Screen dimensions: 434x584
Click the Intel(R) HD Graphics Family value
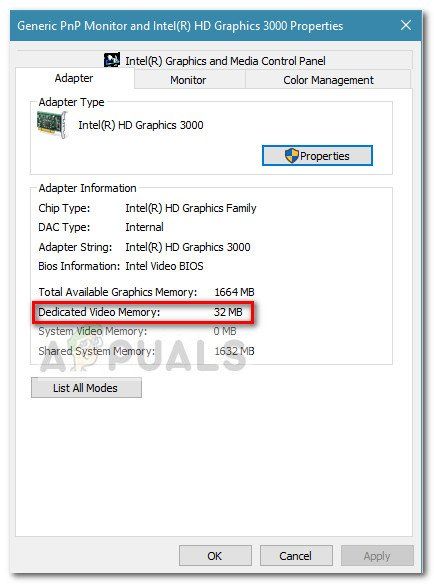pyautogui.click(x=191, y=208)
